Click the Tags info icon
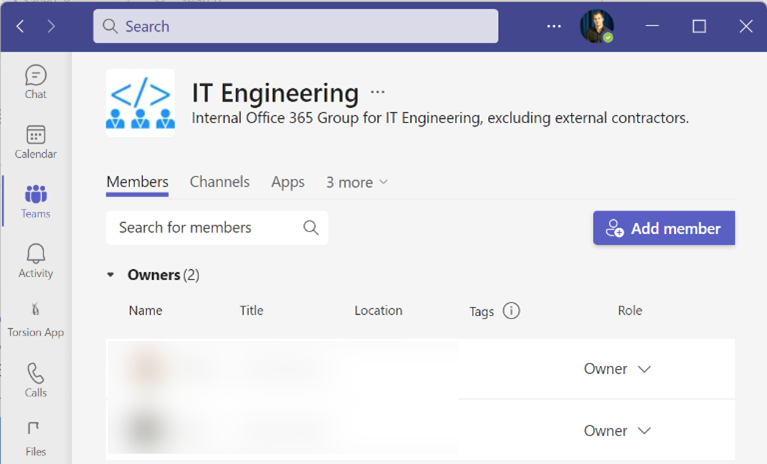 pyautogui.click(x=511, y=310)
